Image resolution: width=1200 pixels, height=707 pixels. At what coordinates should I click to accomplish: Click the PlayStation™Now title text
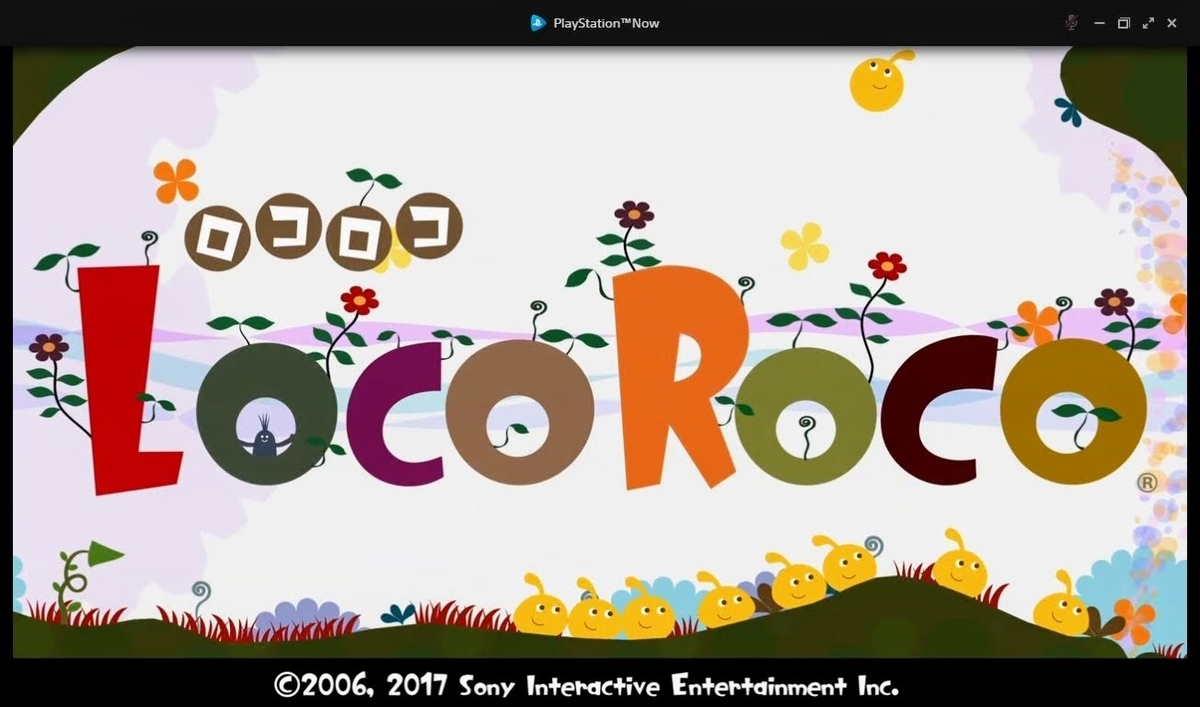[x=606, y=23]
